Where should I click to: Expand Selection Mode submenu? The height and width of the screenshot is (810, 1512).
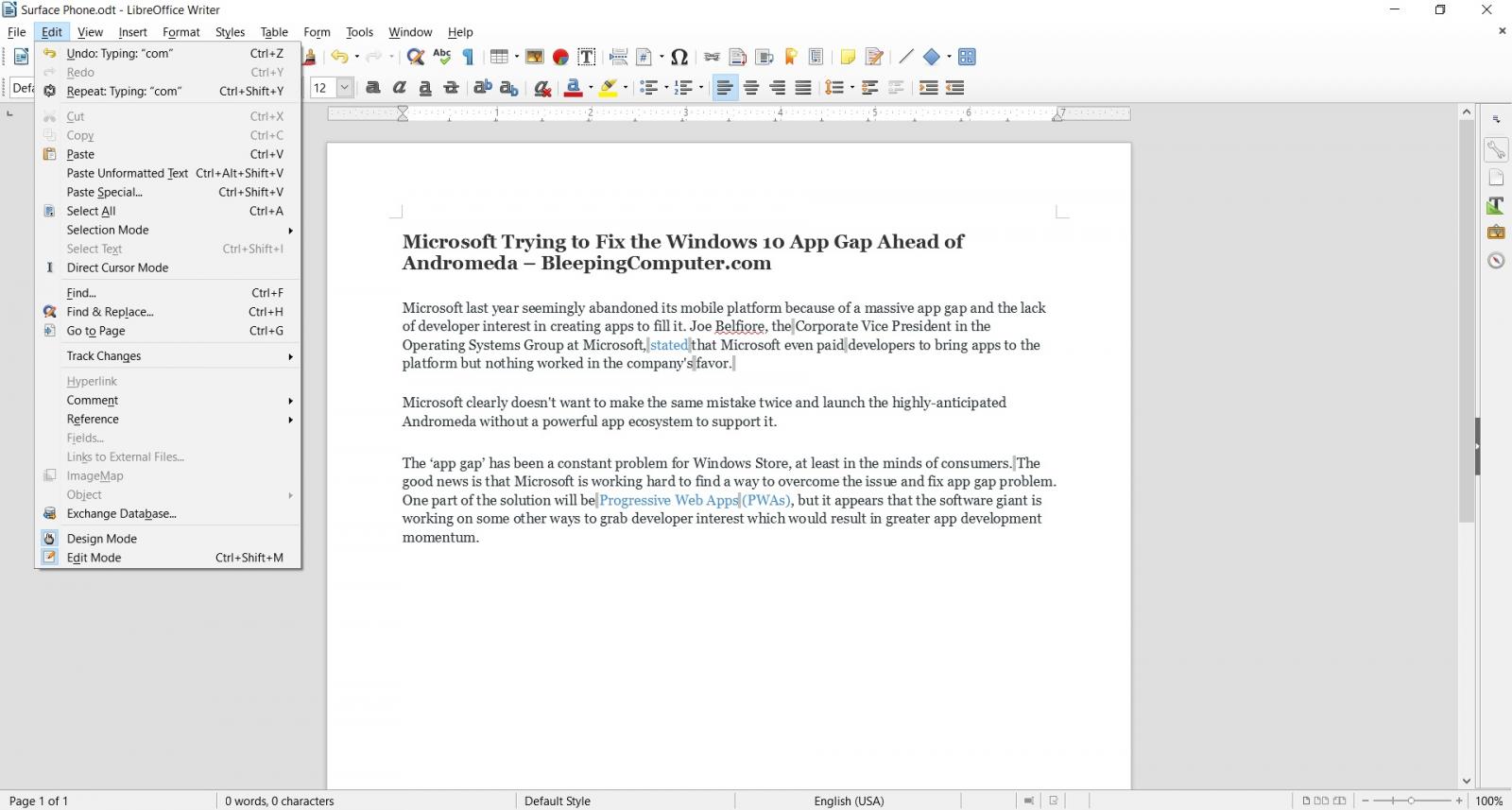pyautogui.click(x=169, y=230)
